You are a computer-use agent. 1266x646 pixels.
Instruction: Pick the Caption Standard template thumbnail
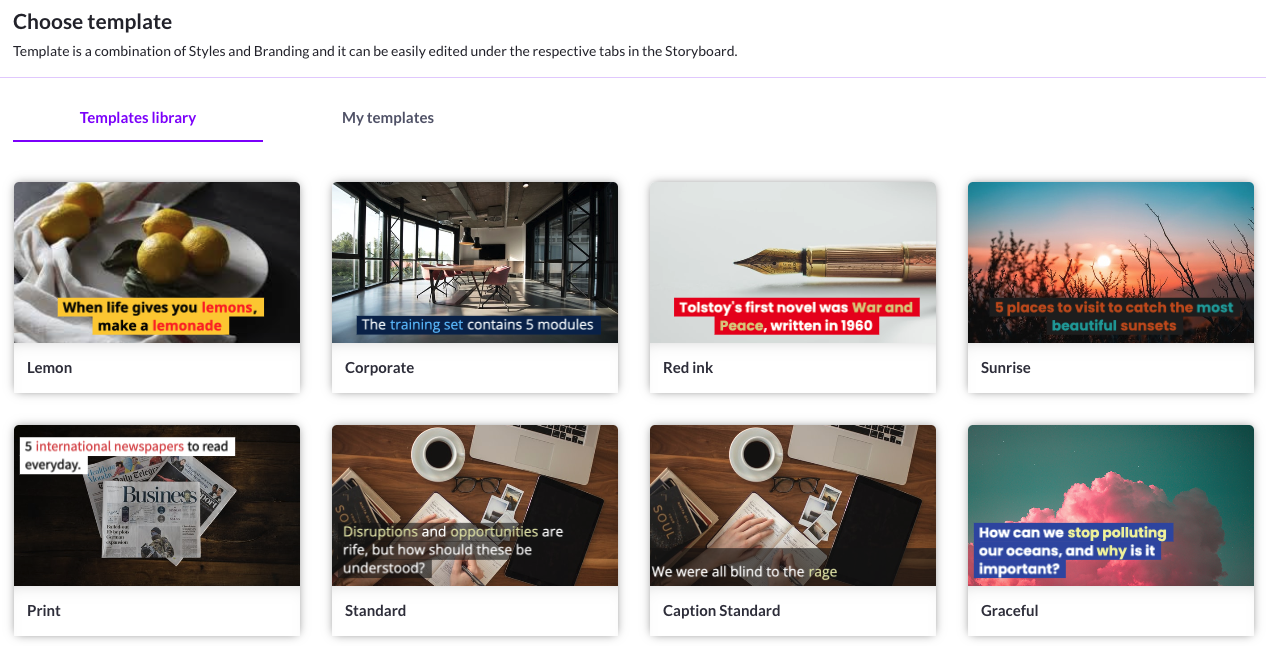793,505
